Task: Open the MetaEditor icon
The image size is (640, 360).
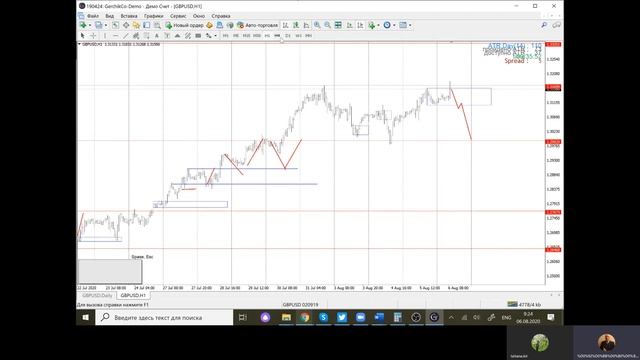Action: [x=209, y=25]
